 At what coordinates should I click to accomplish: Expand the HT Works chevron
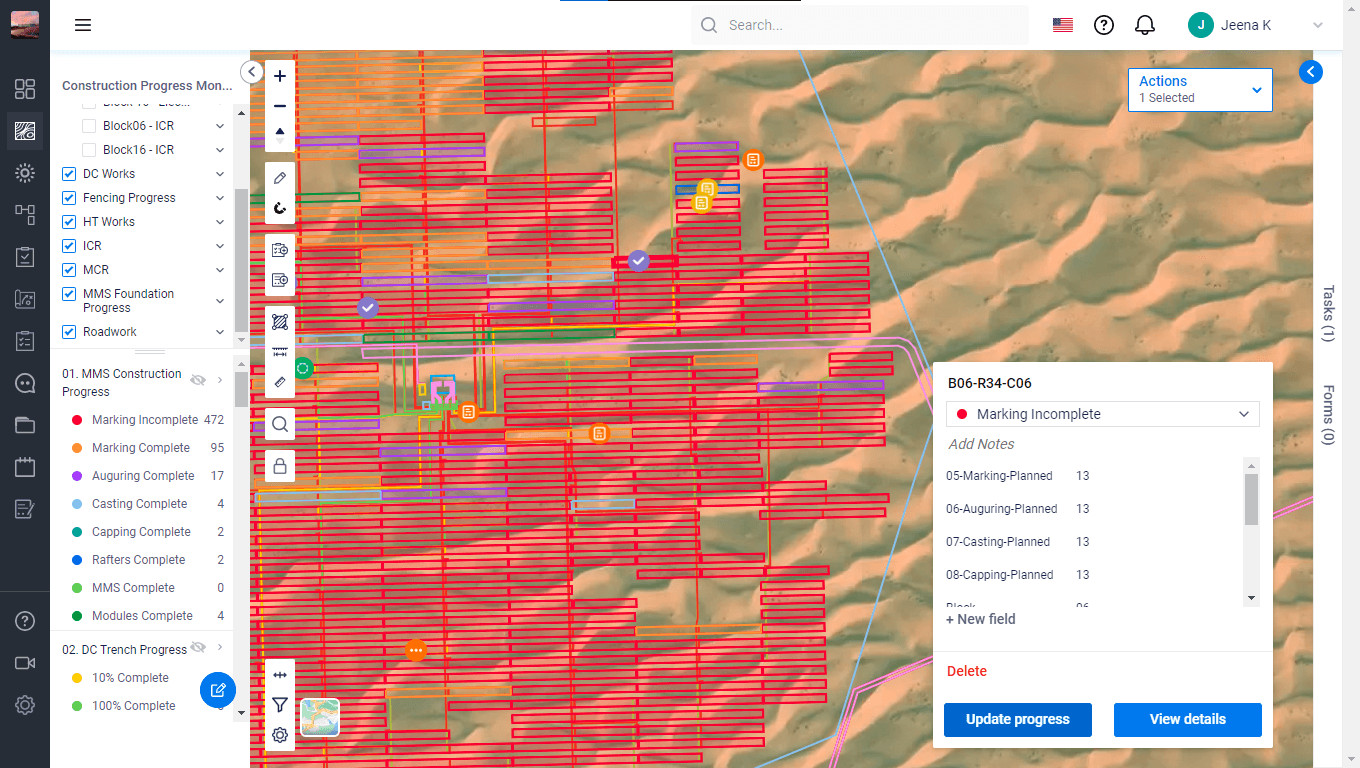(x=220, y=222)
